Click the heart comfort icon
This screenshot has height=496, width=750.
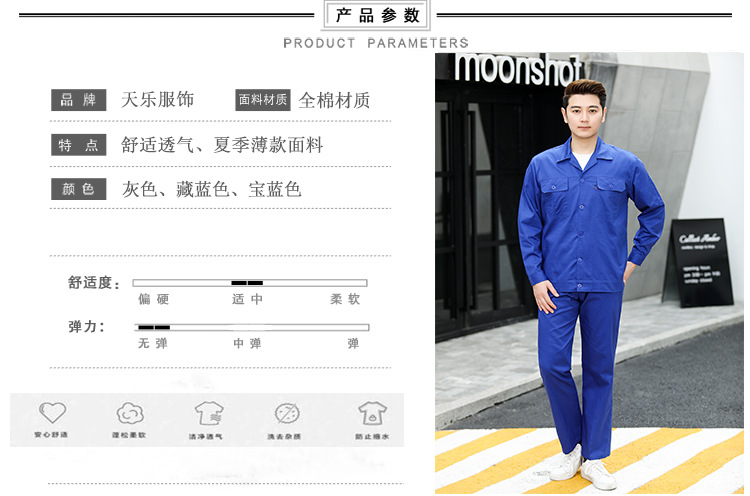pos(52,413)
